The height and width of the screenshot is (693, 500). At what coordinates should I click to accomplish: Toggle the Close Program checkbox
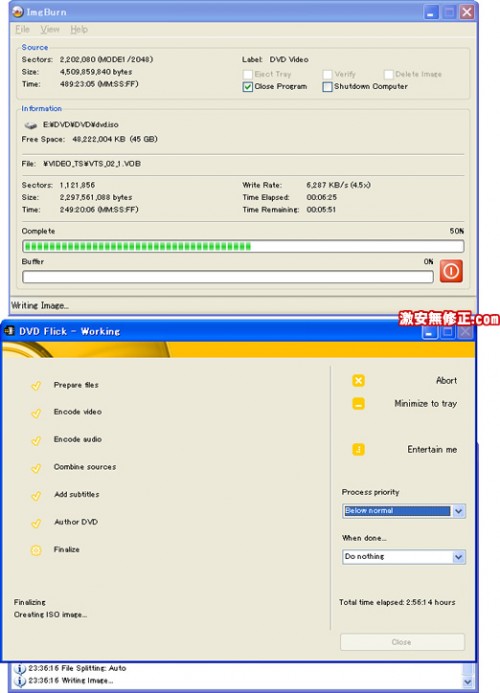click(248, 87)
